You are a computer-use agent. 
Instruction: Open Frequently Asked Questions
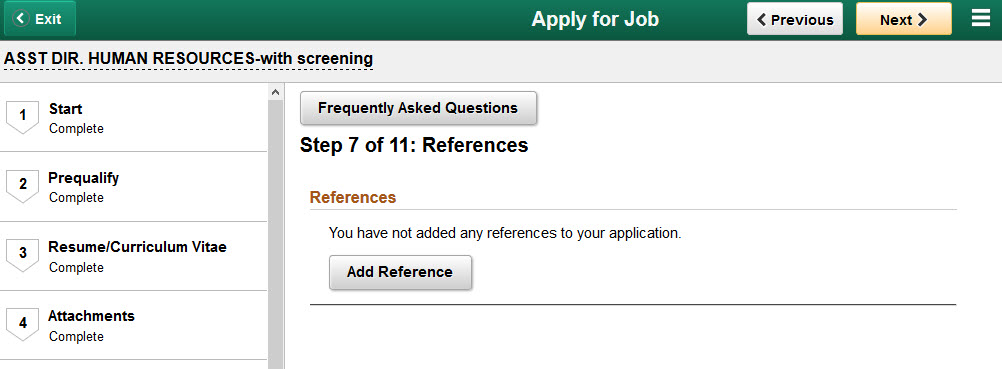click(418, 108)
